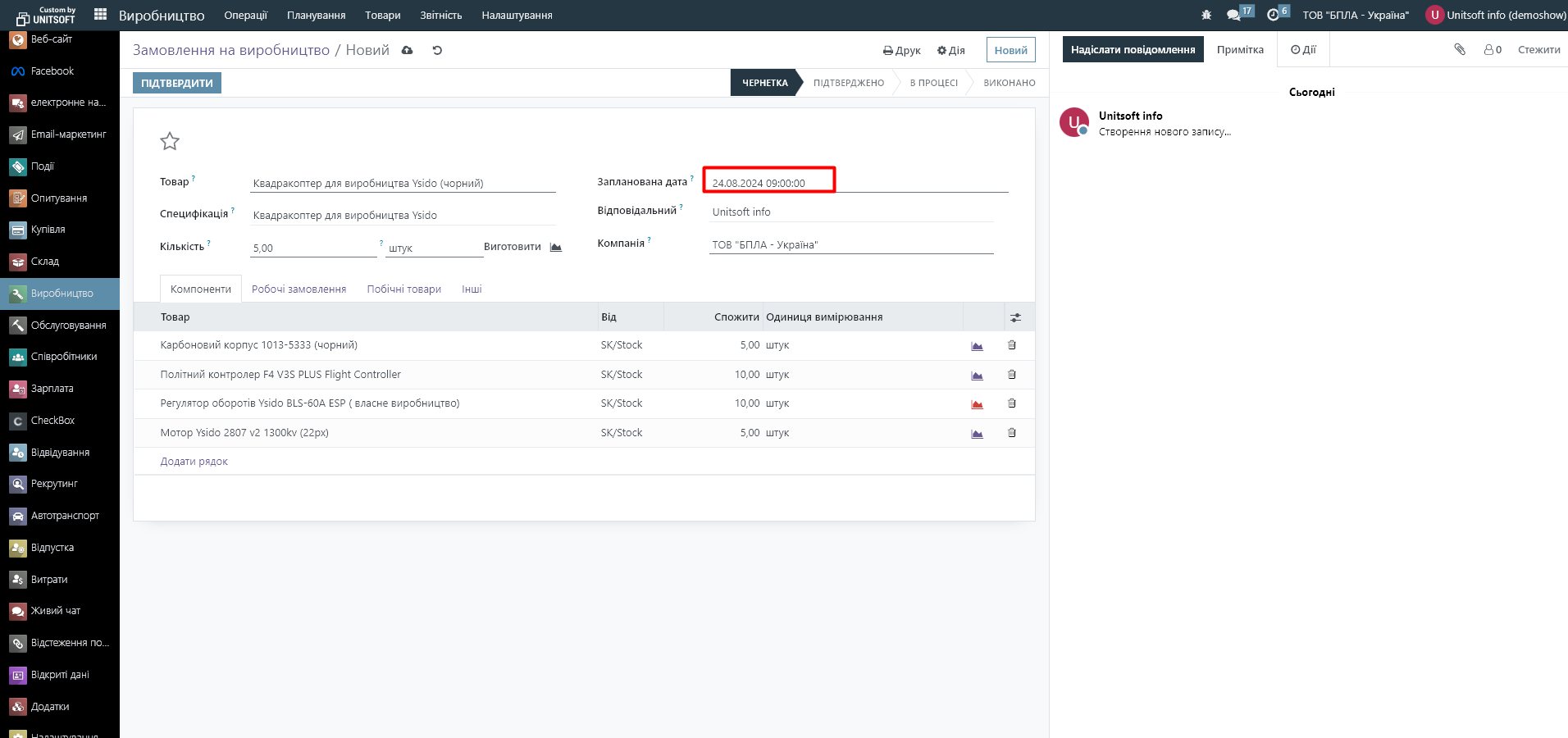1568x738 pixels.
Task: Click the discard changes undo icon
Action: [437, 50]
